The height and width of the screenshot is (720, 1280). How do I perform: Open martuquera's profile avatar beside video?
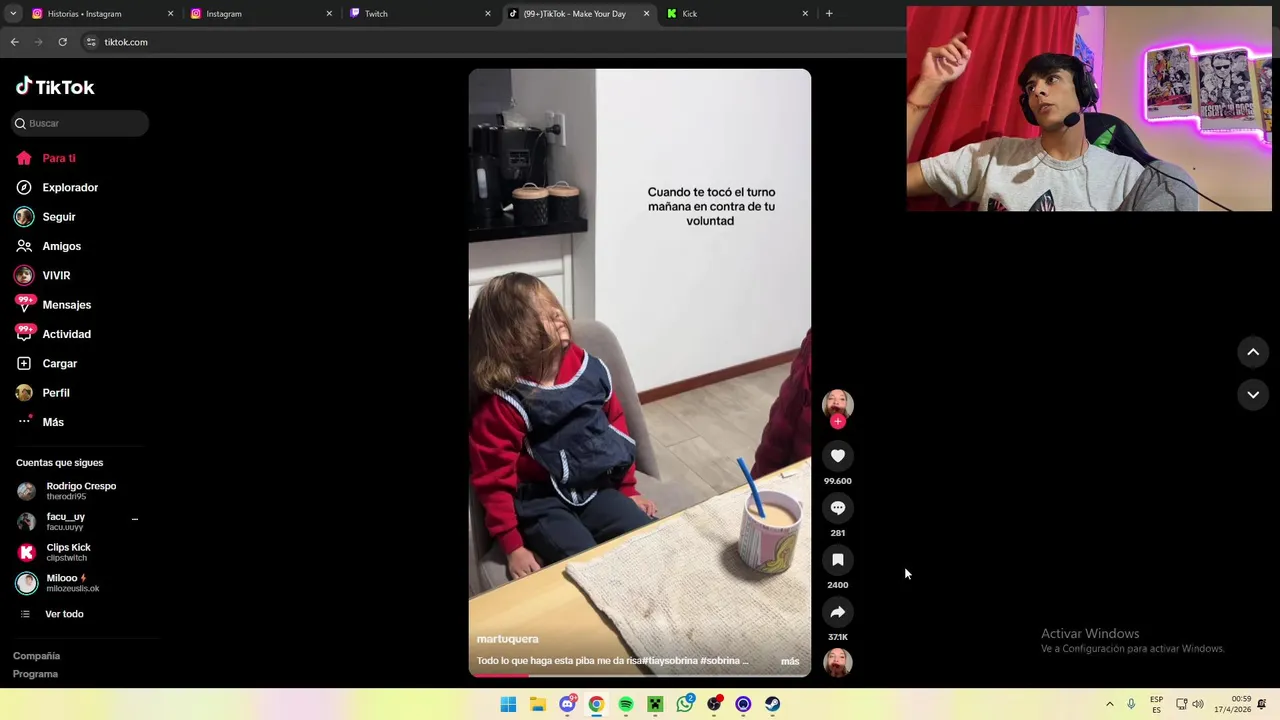pos(838,404)
